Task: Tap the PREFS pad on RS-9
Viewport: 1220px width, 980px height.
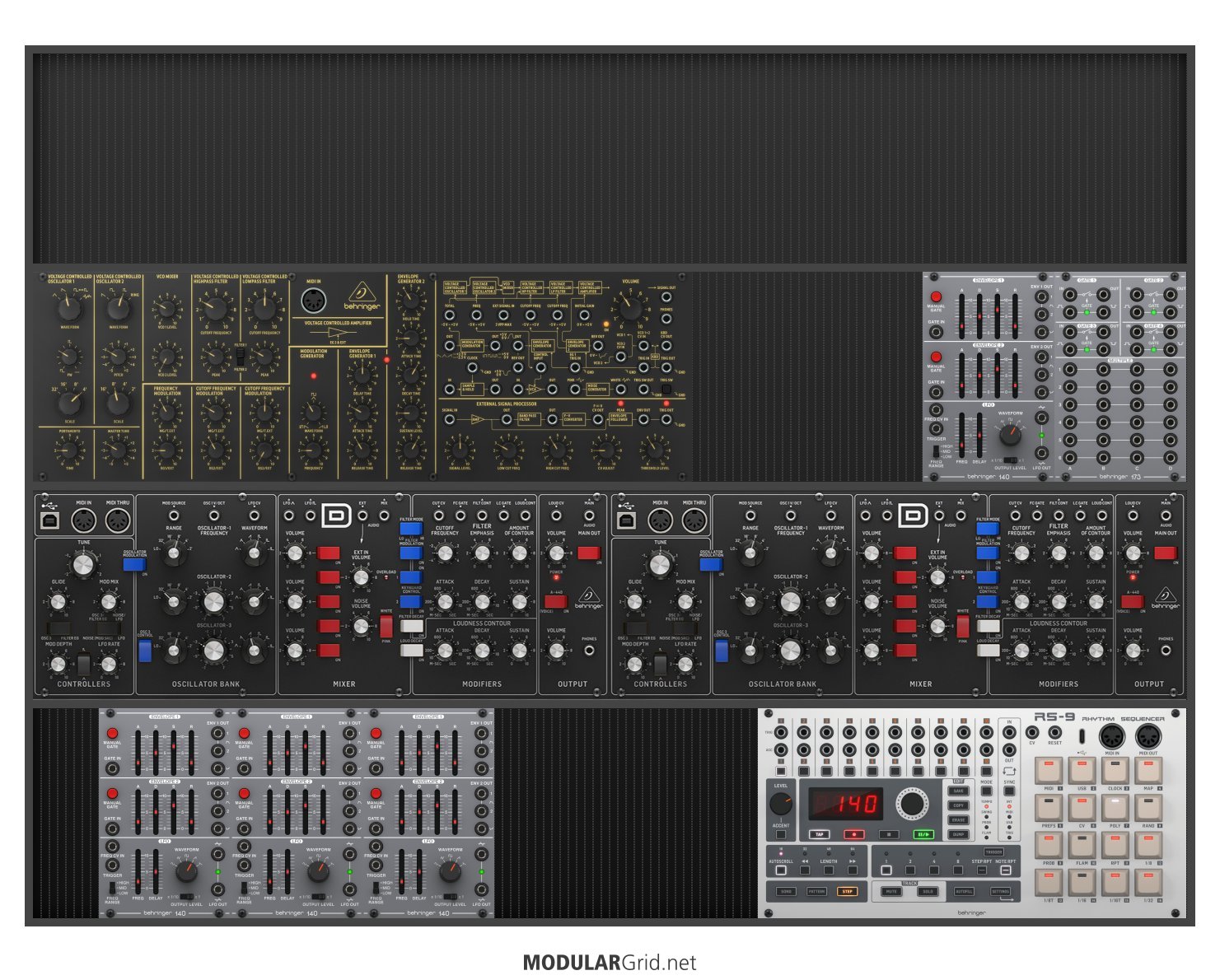Action: (x=1049, y=807)
